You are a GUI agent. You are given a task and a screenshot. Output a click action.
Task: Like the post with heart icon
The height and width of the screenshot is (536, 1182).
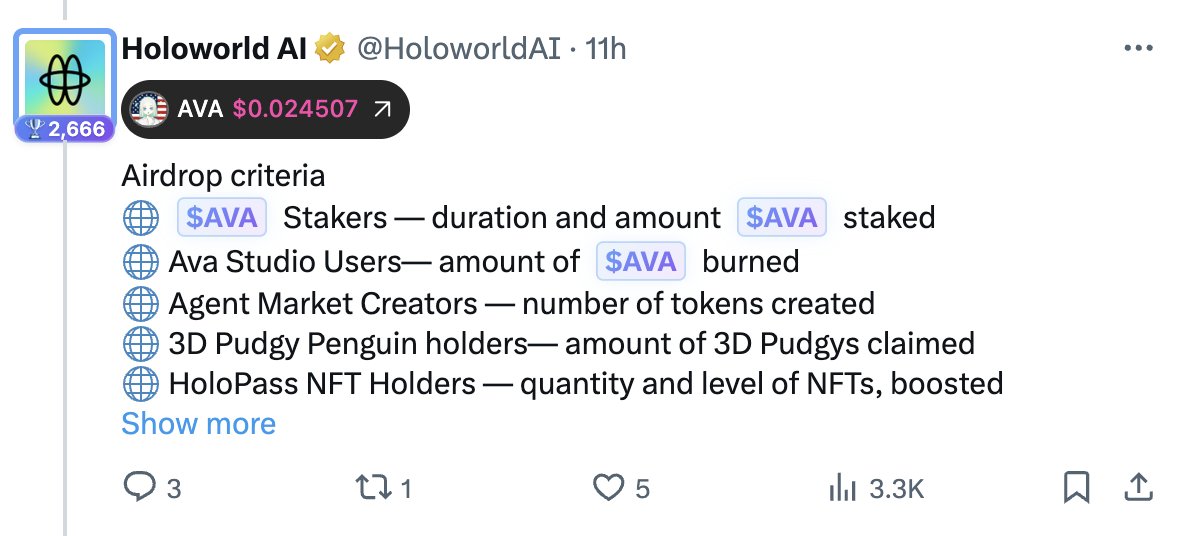[608, 488]
